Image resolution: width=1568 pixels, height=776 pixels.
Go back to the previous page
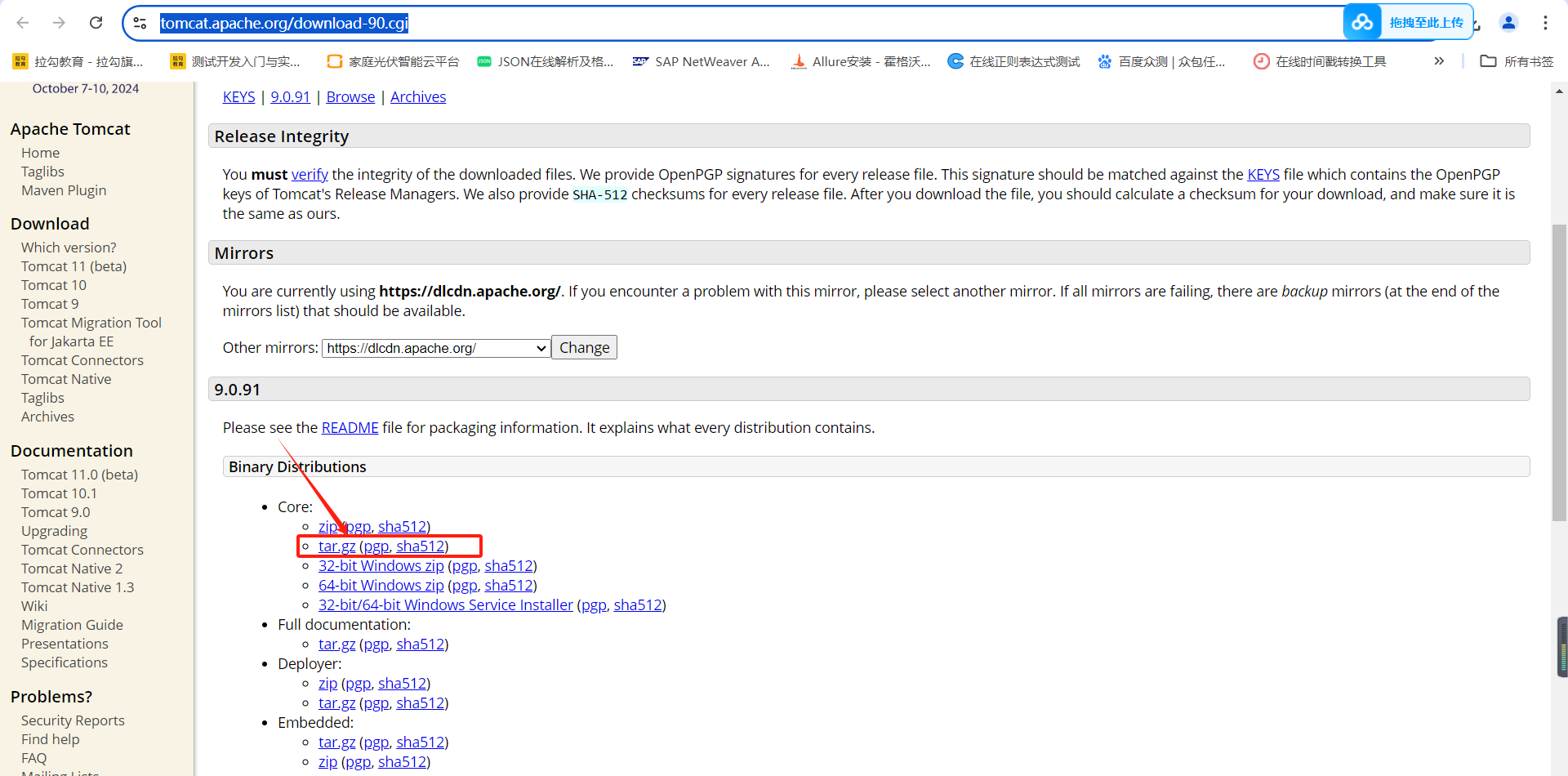(23, 23)
